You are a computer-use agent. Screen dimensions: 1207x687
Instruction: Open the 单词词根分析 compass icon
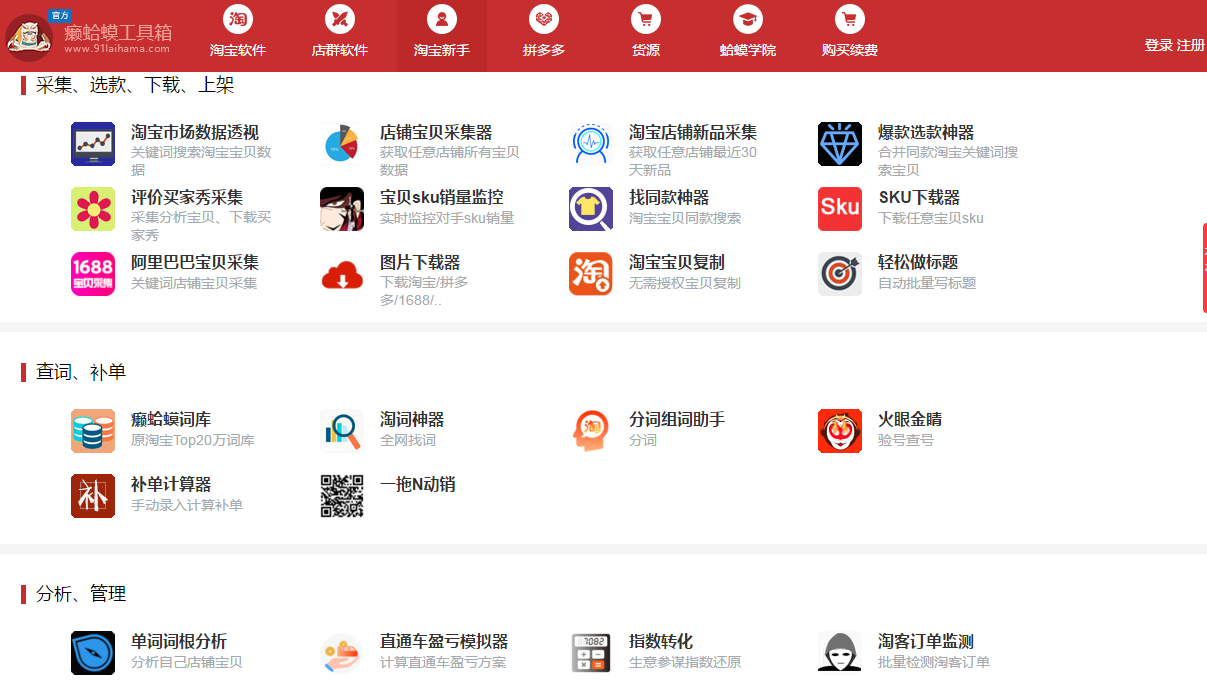(x=93, y=653)
